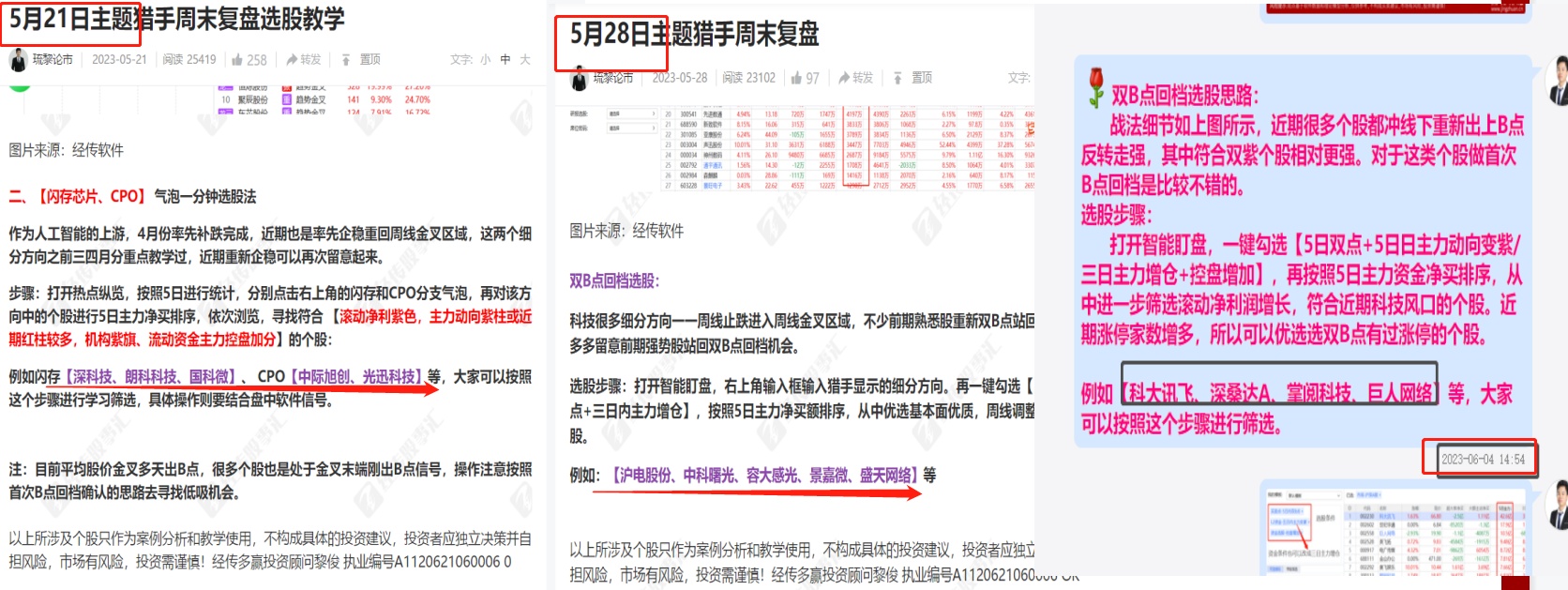Image resolution: width=1568 pixels, height=590 pixels.
Task: Click the heading 二、【闪存芯片、CPO】气泡一分钟选股法
Action: coord(132,197)
